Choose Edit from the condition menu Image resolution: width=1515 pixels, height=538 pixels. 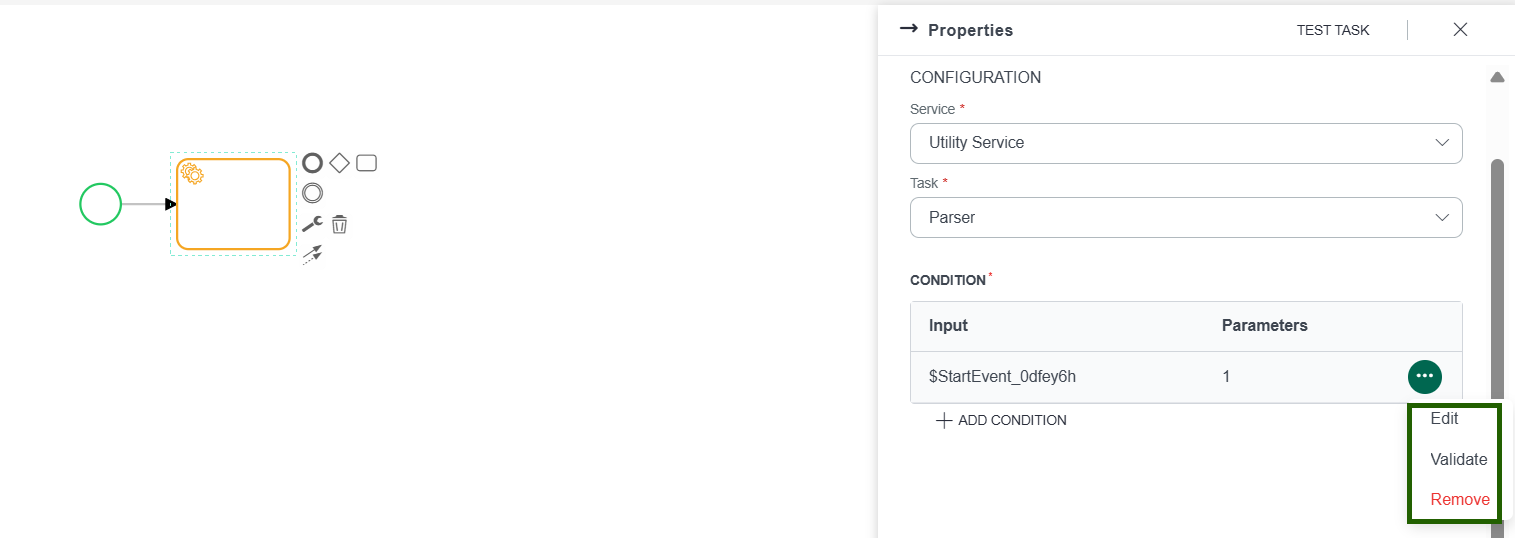tap(1444, 418)
